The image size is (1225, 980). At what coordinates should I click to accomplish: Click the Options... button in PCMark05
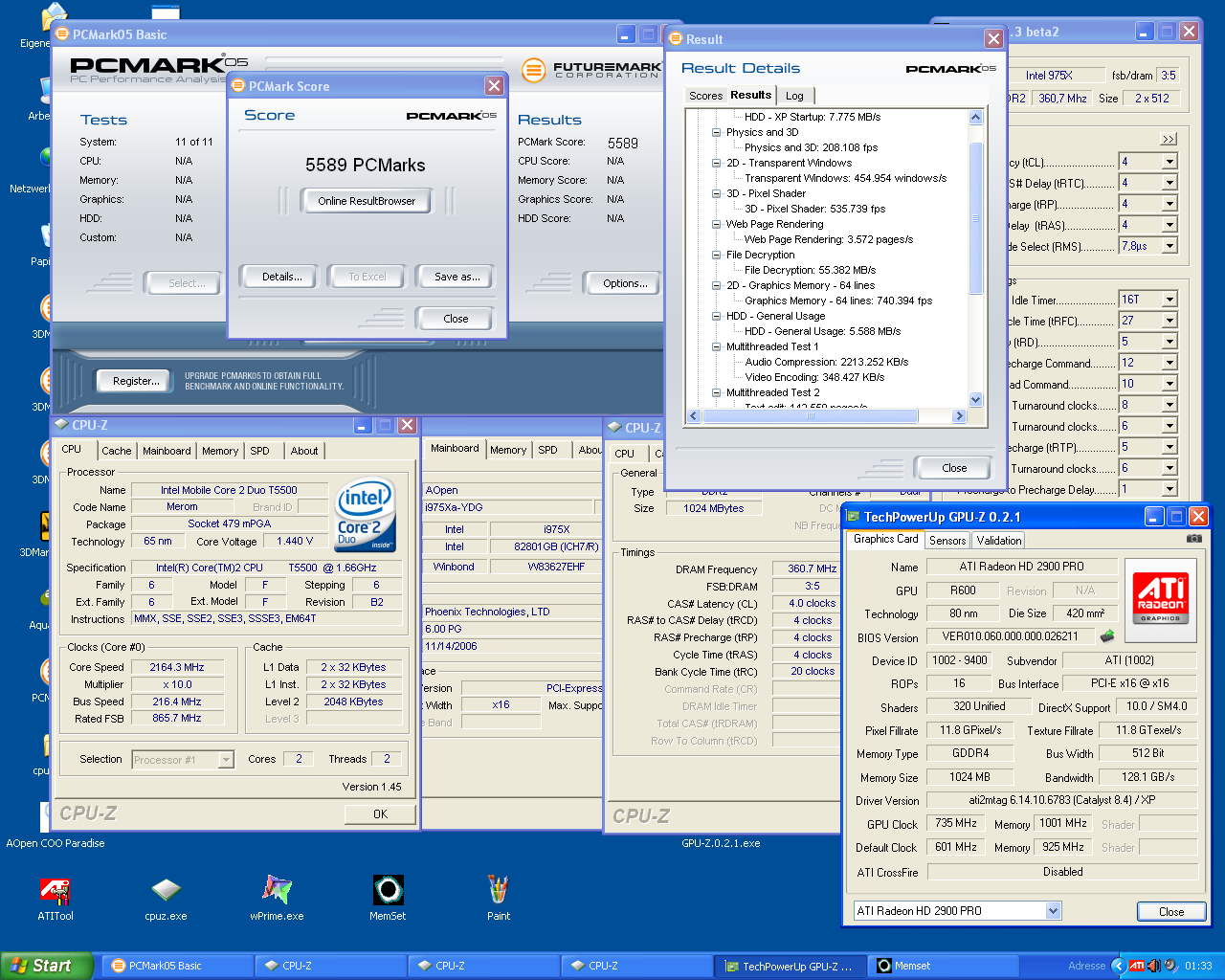point(626,283)
